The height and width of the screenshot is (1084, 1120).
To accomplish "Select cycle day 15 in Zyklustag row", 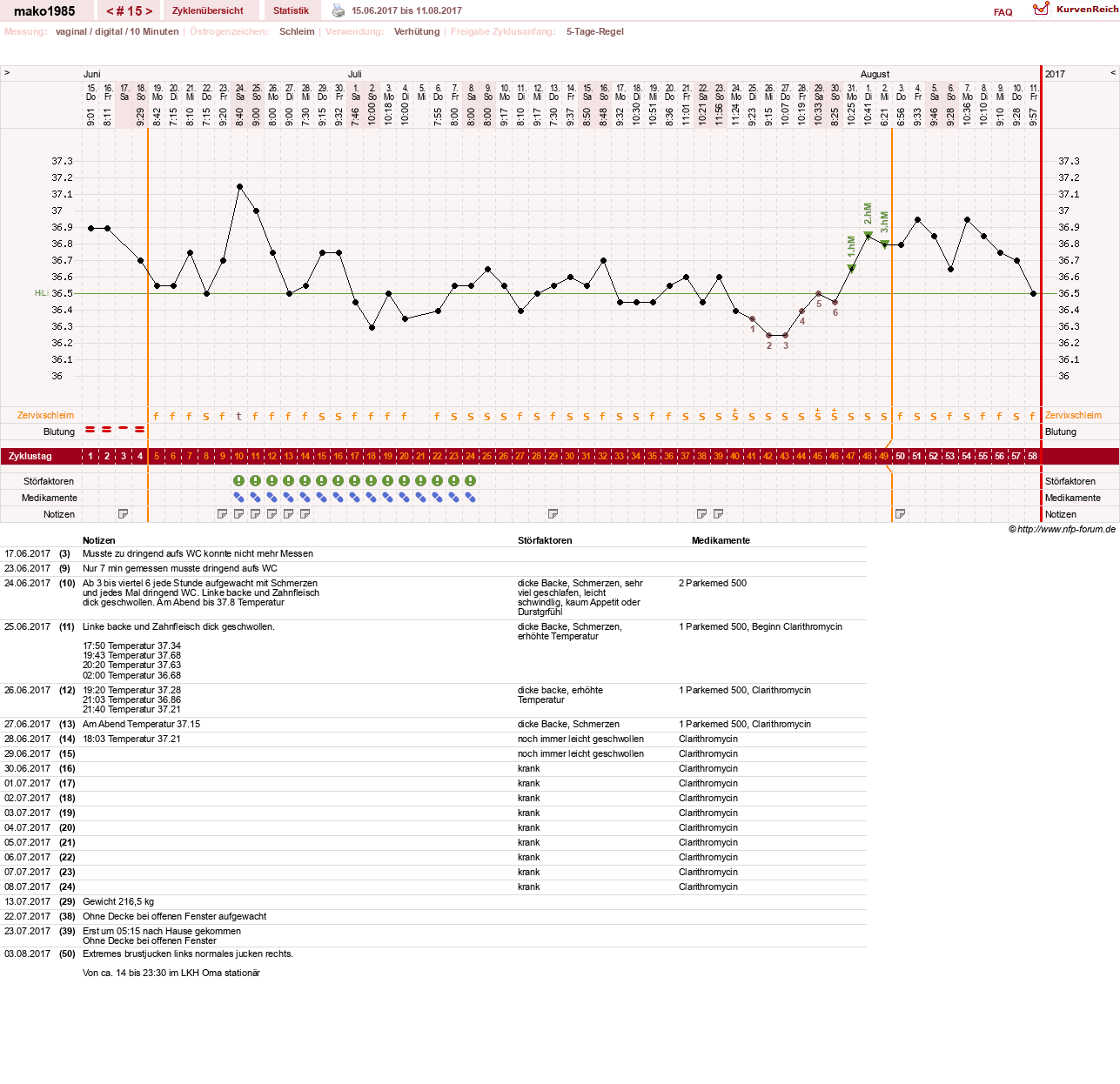I will coord(322,456).
